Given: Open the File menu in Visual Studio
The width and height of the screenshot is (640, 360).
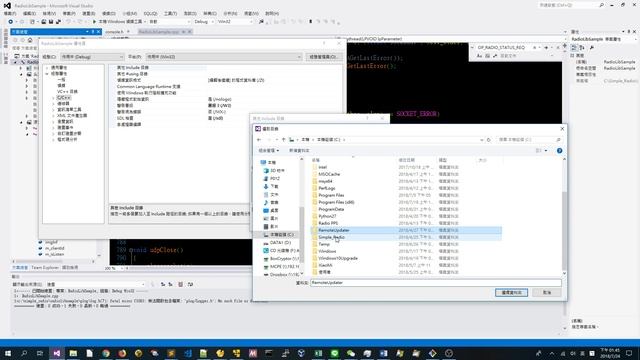Looking at the screenshot, I should point(10,13).
